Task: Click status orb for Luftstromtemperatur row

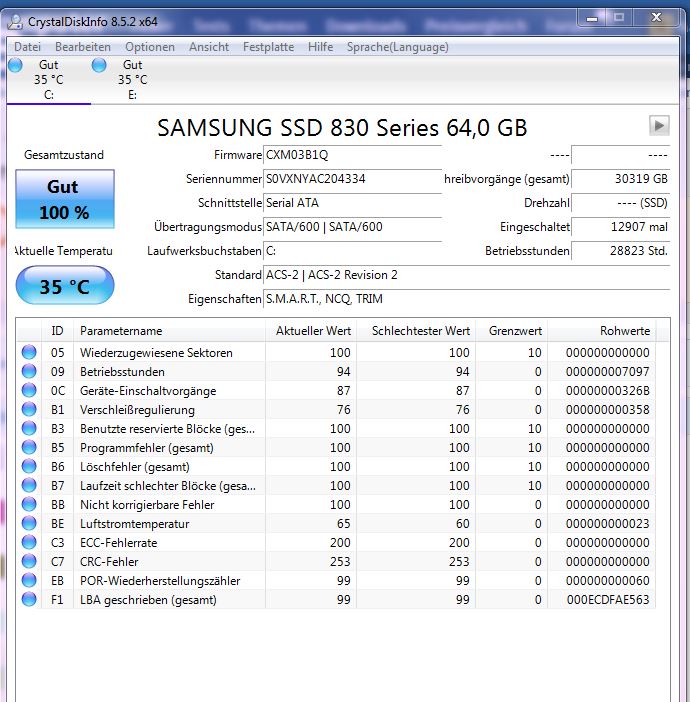Action: click(x=29, y=523)
